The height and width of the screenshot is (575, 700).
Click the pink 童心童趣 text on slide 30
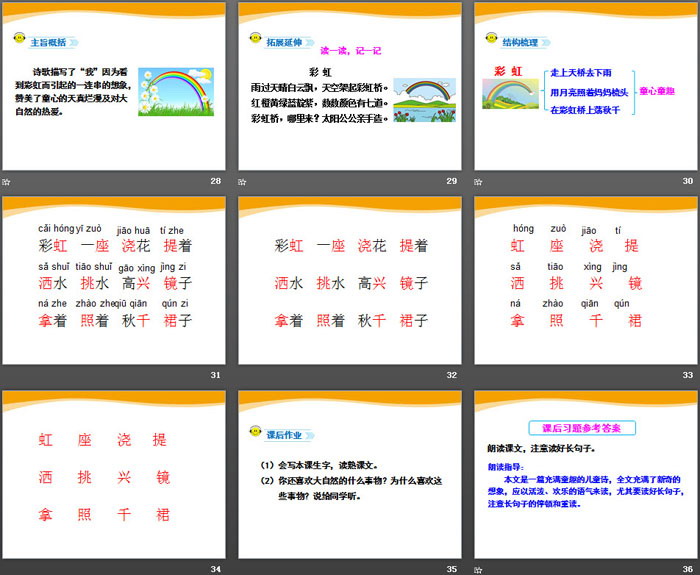(x=657, y=91)
